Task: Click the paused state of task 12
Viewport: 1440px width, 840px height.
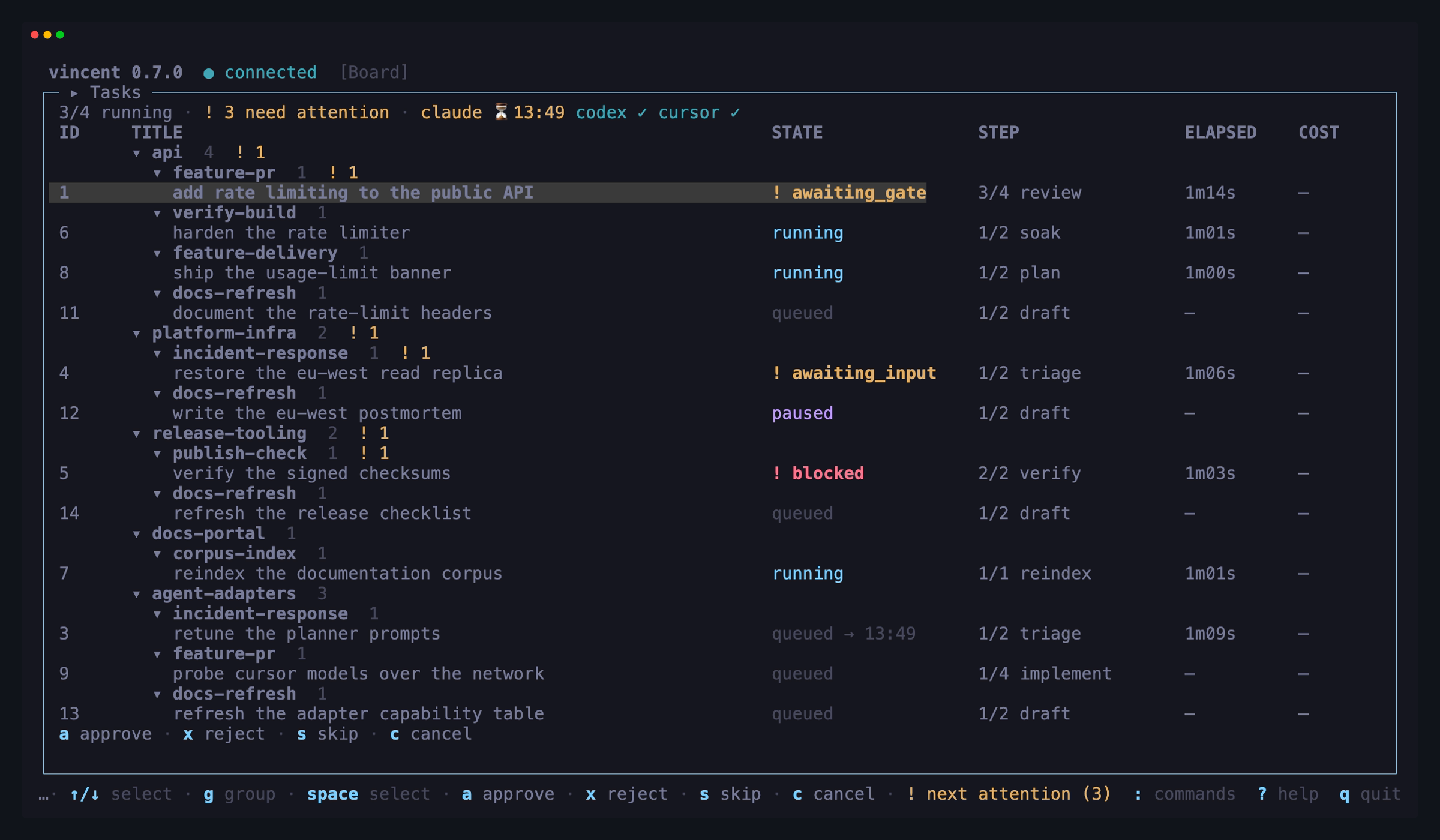Action: (x=802, y=413)
